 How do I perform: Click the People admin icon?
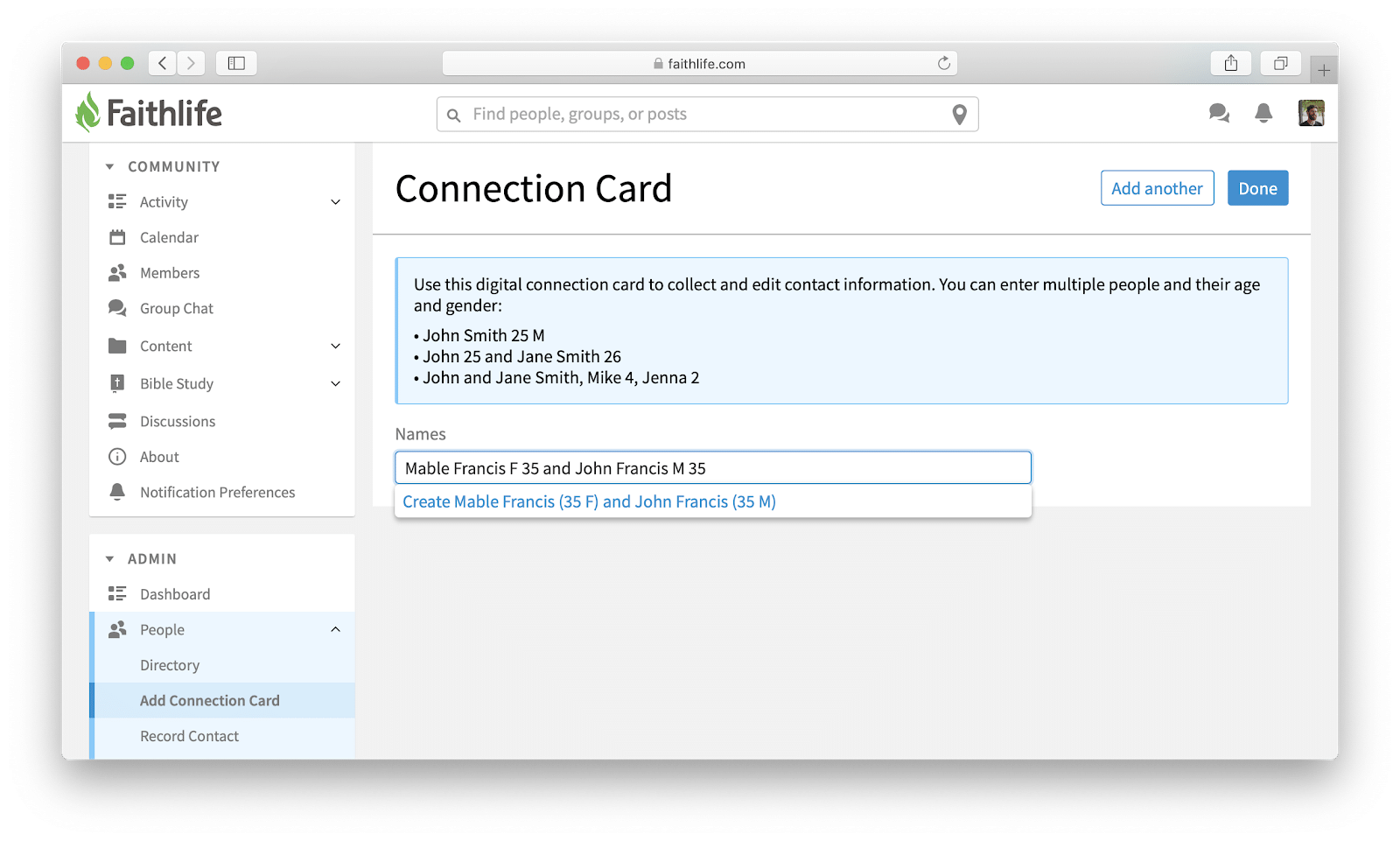tap(117, 630)
